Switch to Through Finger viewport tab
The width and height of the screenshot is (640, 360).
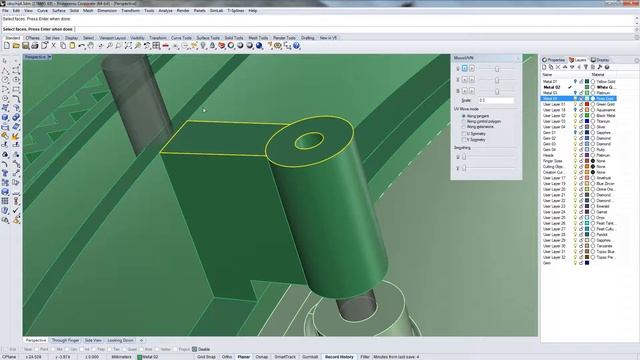65,340
